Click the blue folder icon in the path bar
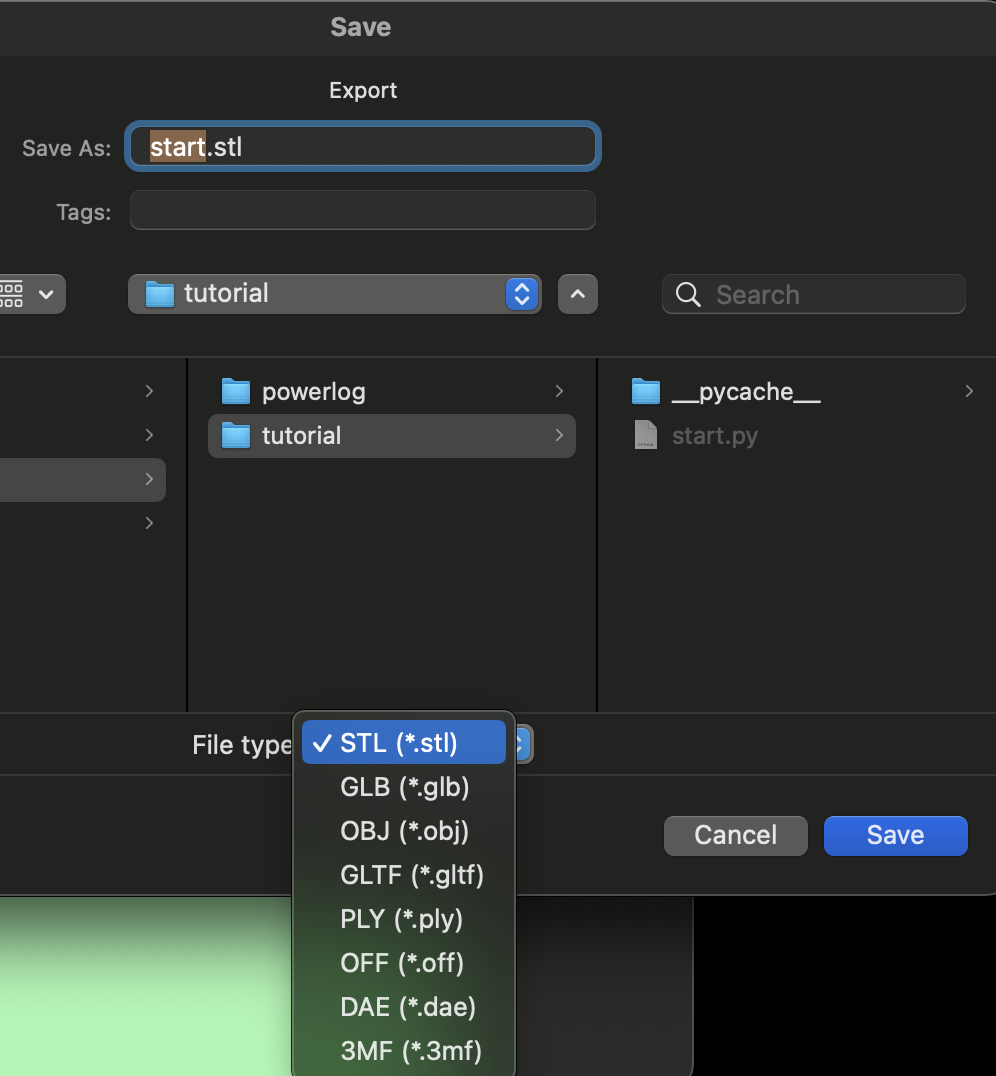This screenshot has height=1076, width=996. coord(159,293)
